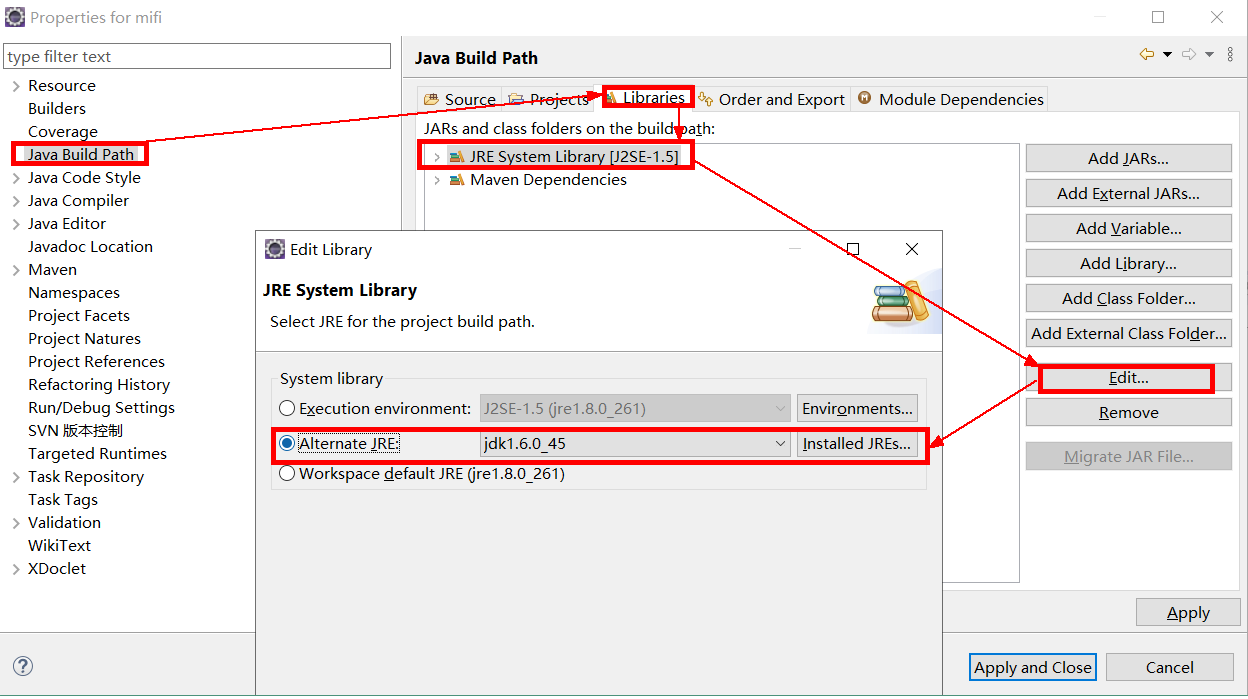This screenshot has height=699, width=1248.
Task: Expand the Java Compiler node
Action: click(16, 201)
